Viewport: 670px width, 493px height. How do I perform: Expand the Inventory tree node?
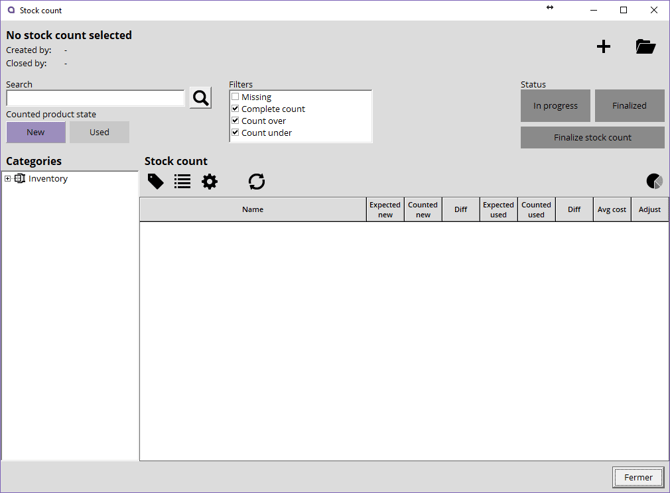(x=8, y=179)
